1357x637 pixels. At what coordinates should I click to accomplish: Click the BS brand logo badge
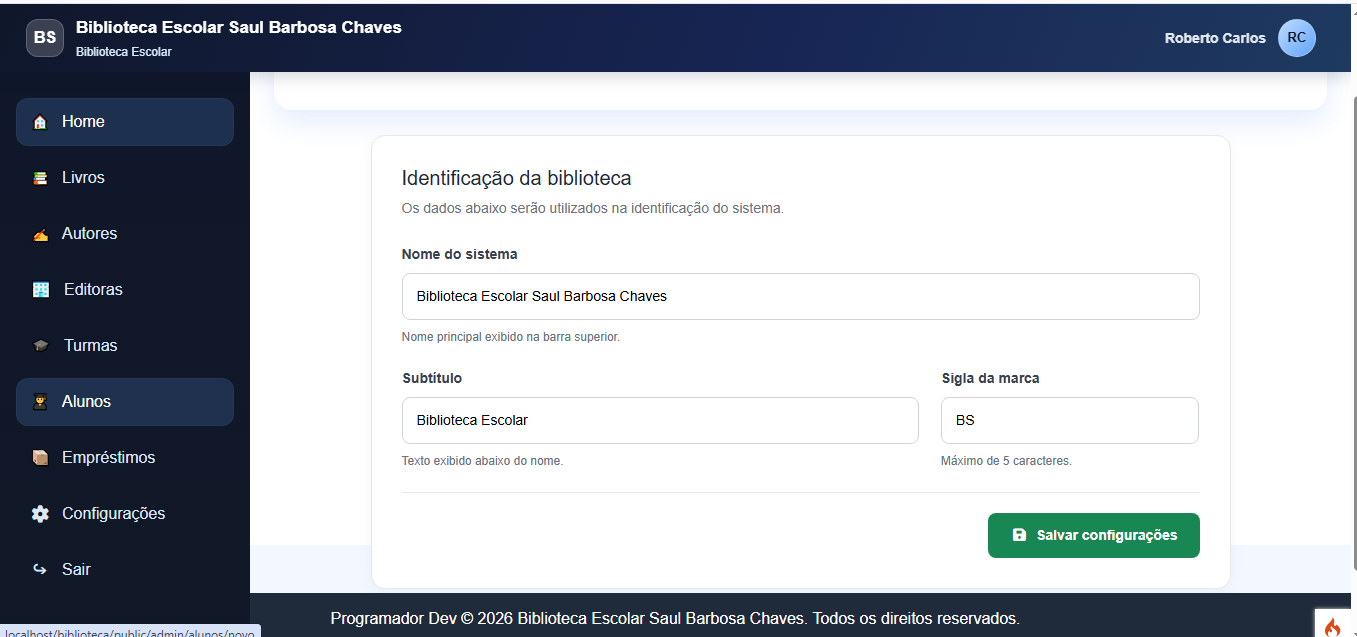pos(45,38)
